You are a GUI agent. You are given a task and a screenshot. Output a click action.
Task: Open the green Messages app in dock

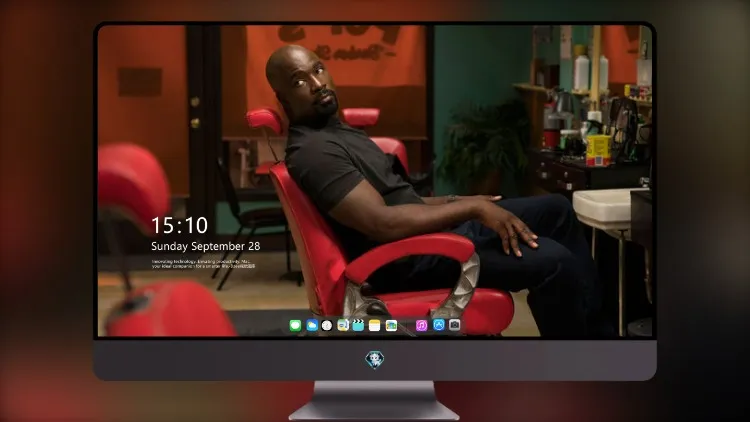[x=295, y=326]
